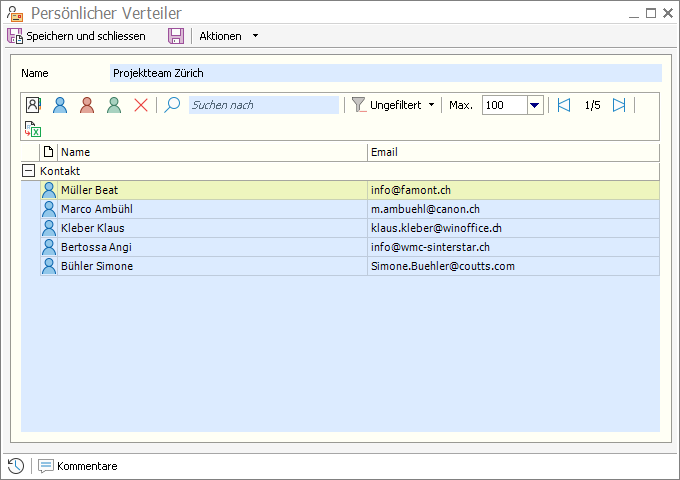Viewport: 680px width, 480px height.
Task: Click the red person icon
Action: (x=87, y=105)
